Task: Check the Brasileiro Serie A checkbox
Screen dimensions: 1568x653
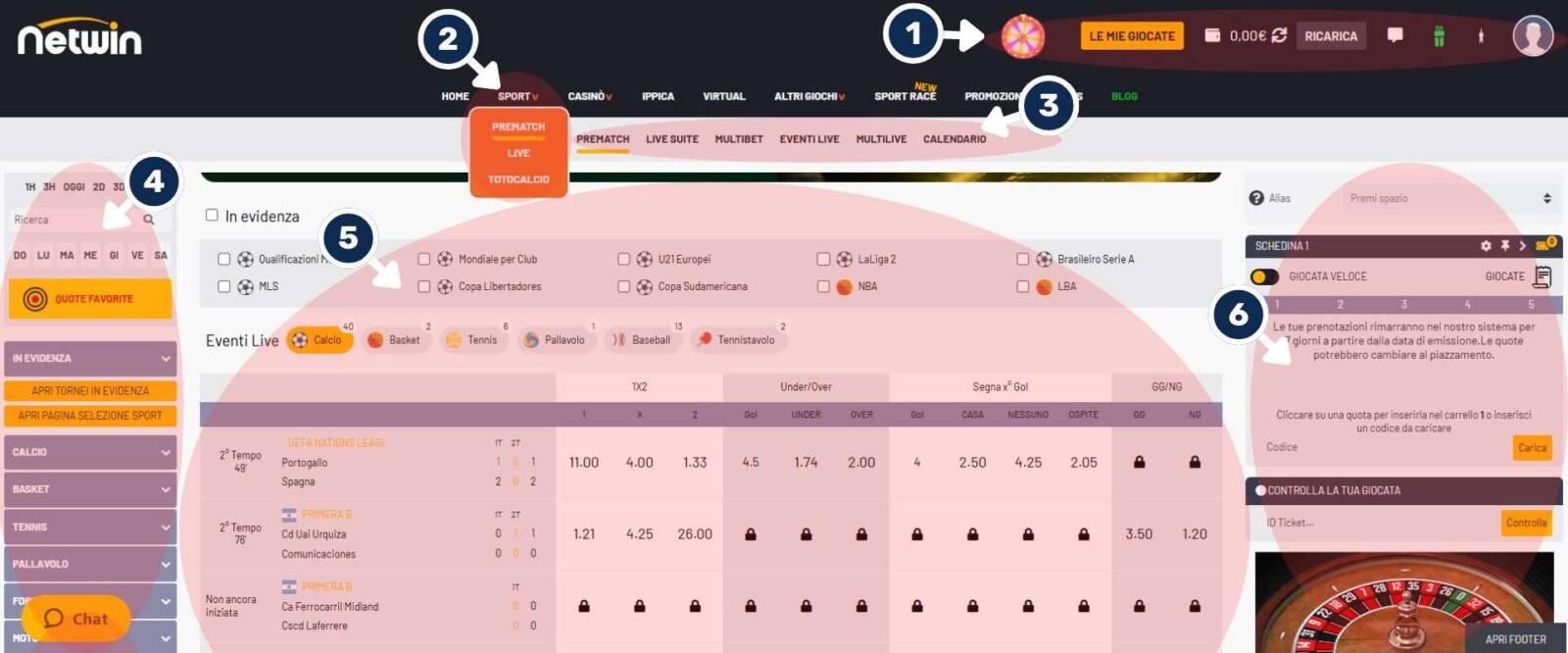Action: click(x=1023, y=259)
